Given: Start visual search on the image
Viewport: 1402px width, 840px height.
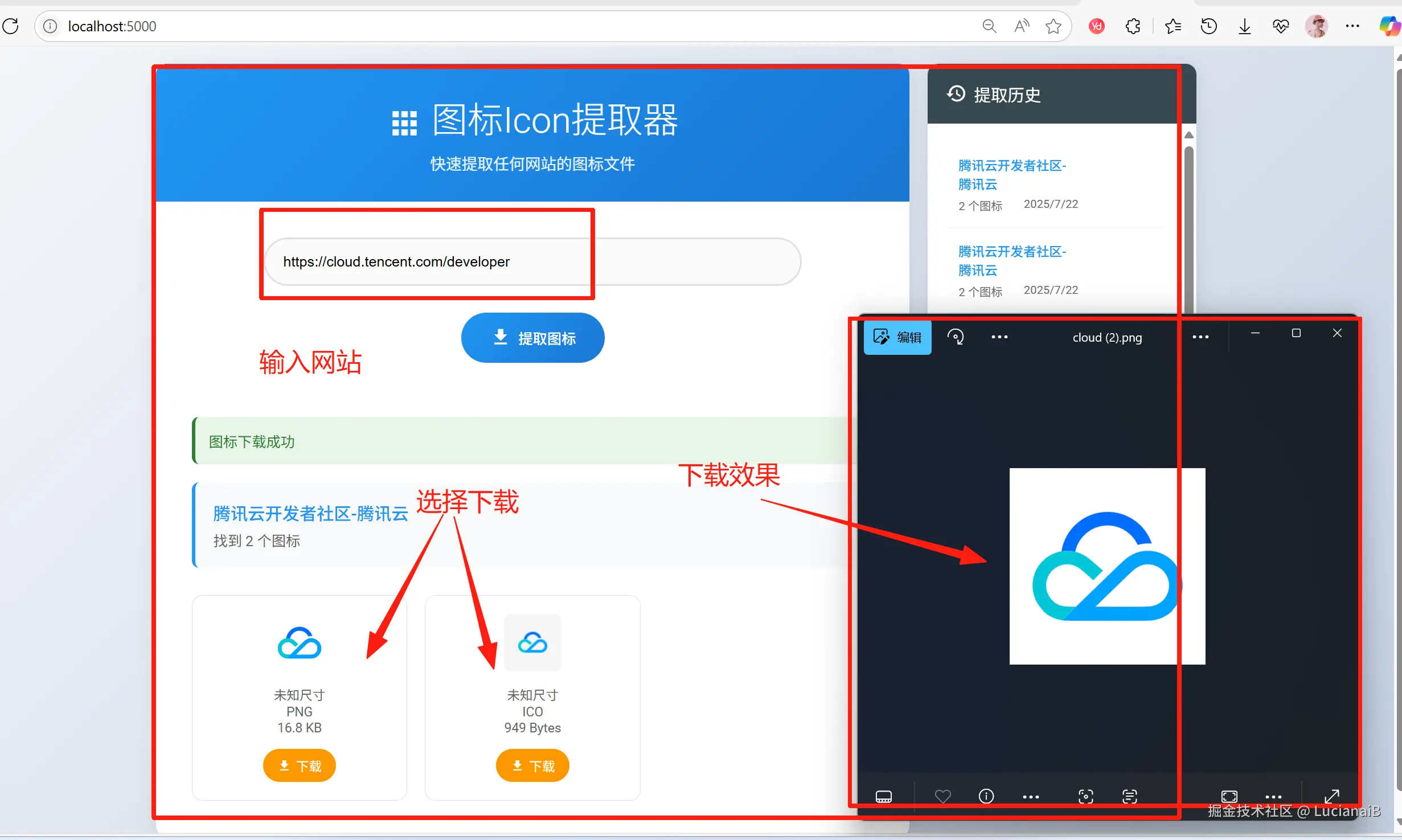Looking at the screenshot, I should pos(1085,796).
